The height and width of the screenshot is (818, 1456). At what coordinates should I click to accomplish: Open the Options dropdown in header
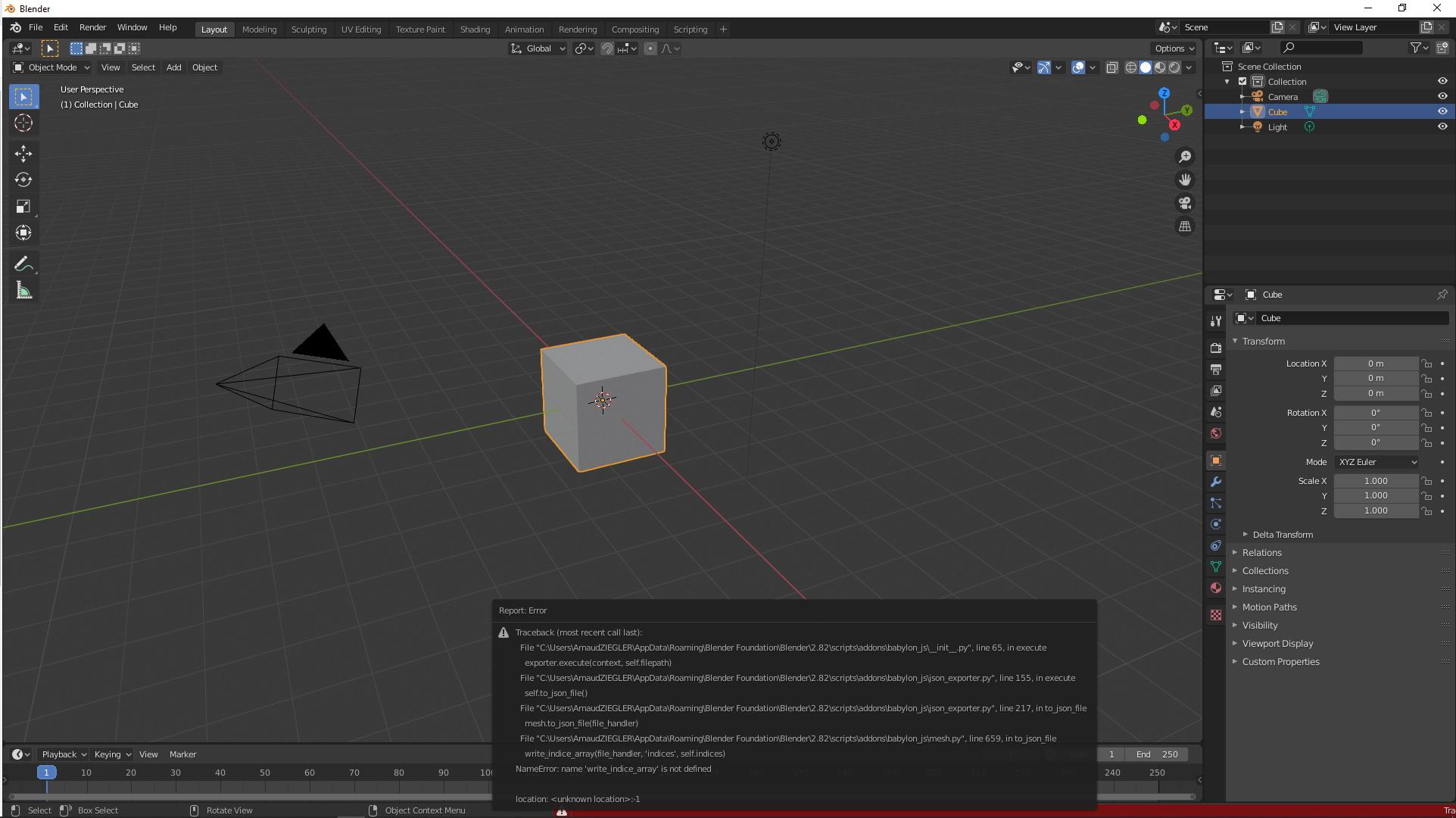(x=1174, y=48)
